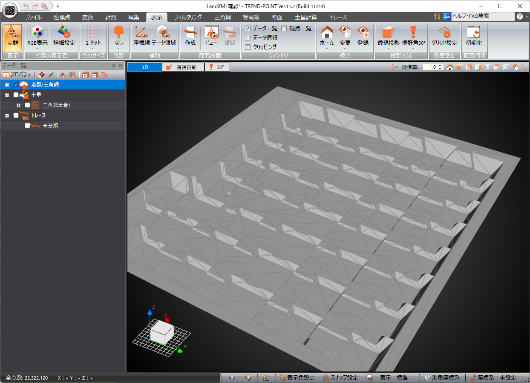Open the ファイル ribbon tab
This screenshot has height=383, width=530.
[33, 17]
